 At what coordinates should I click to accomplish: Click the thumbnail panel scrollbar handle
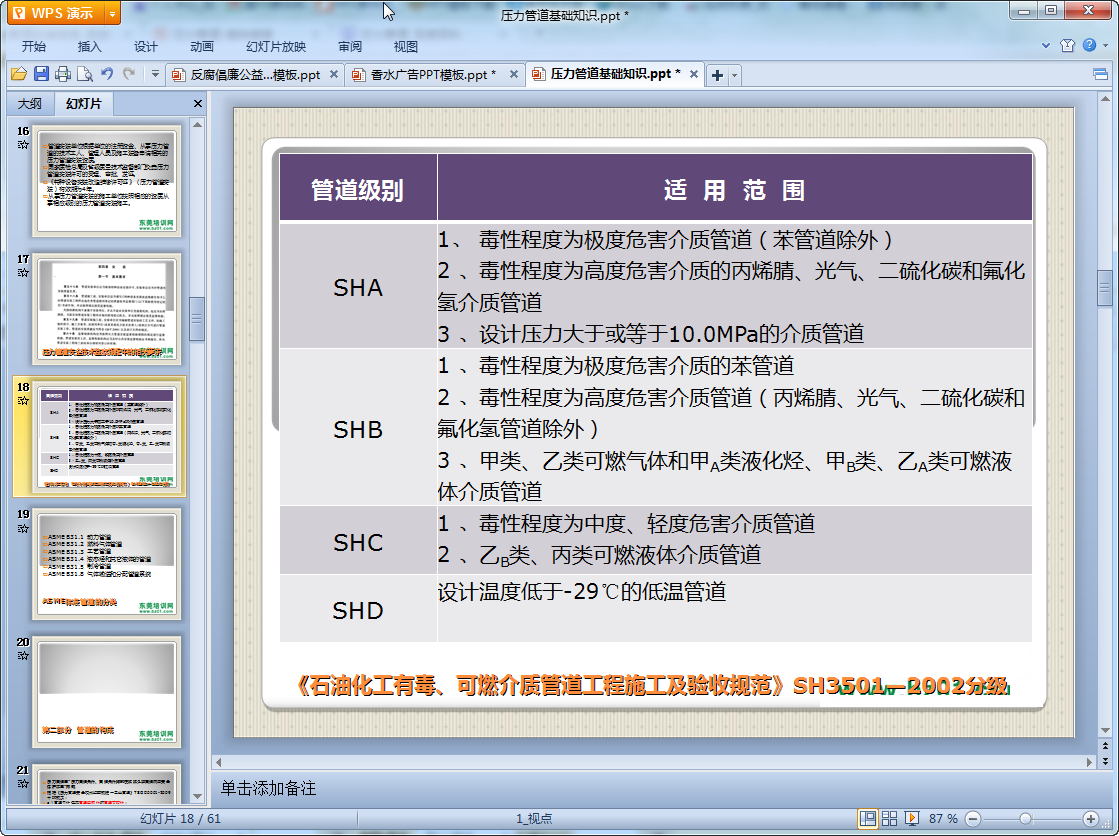198,318
